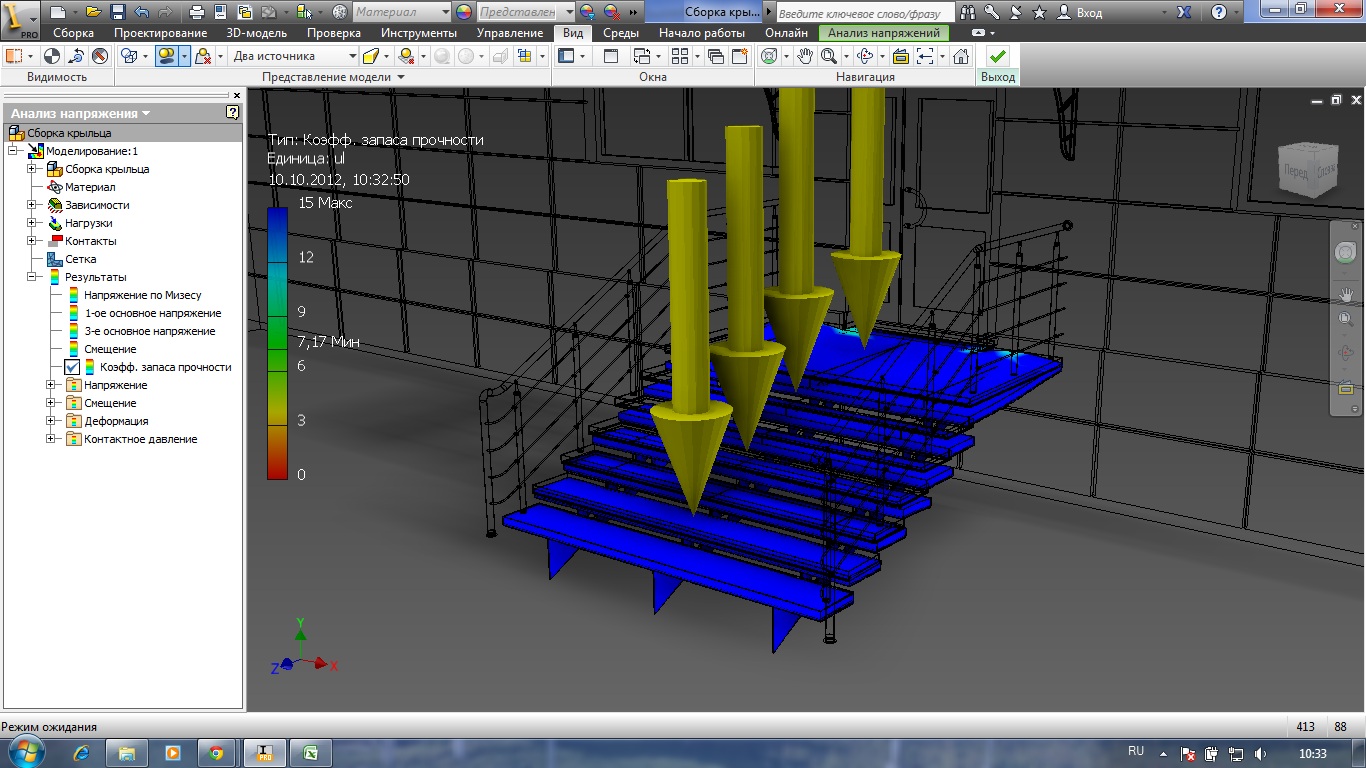Viewport: 1366px width, 768px height.
Task: Uncheck Коэфф. запаса прочности checkbox
Action: (73, 367)
